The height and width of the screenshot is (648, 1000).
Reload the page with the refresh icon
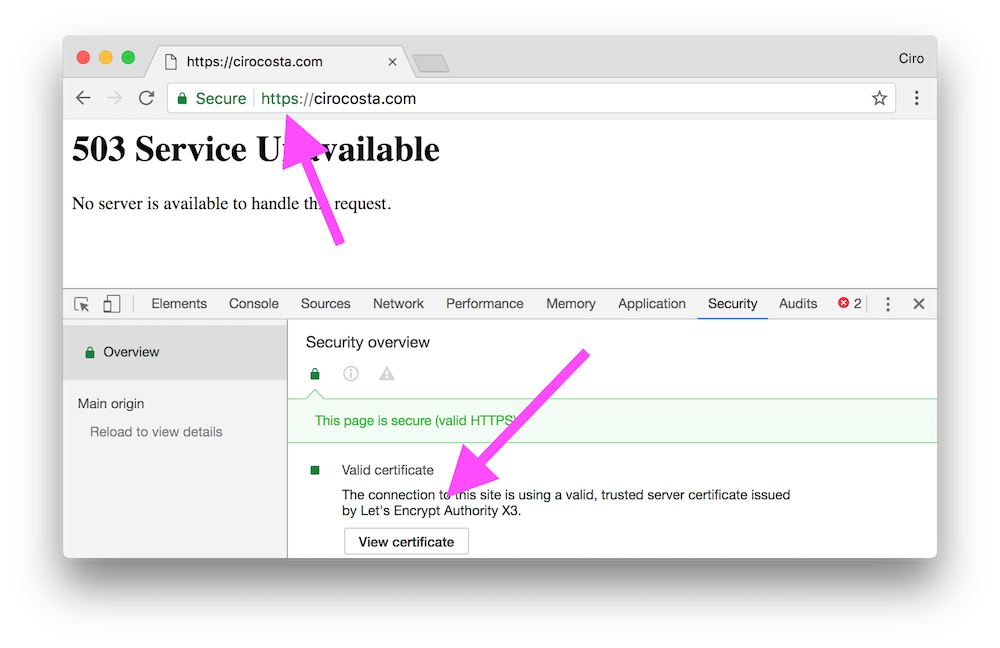[147, 98]
